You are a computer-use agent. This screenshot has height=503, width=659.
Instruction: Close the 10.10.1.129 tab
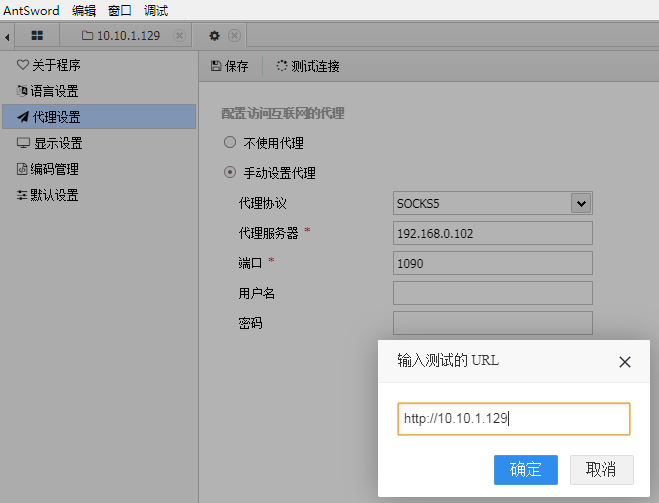(179, 36)
